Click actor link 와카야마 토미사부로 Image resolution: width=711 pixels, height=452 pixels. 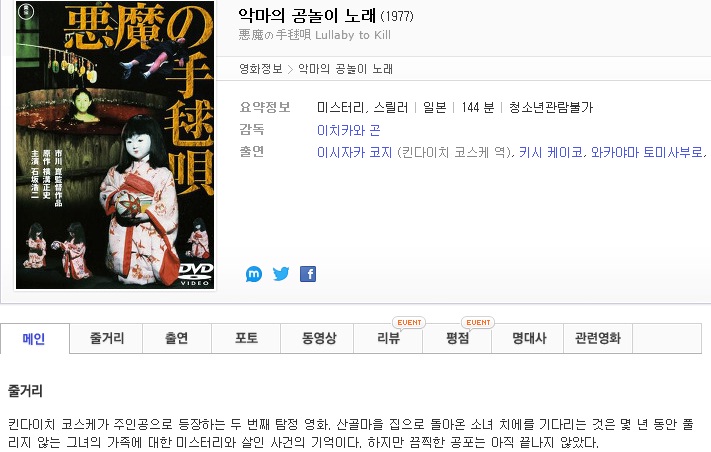(647, 152)
